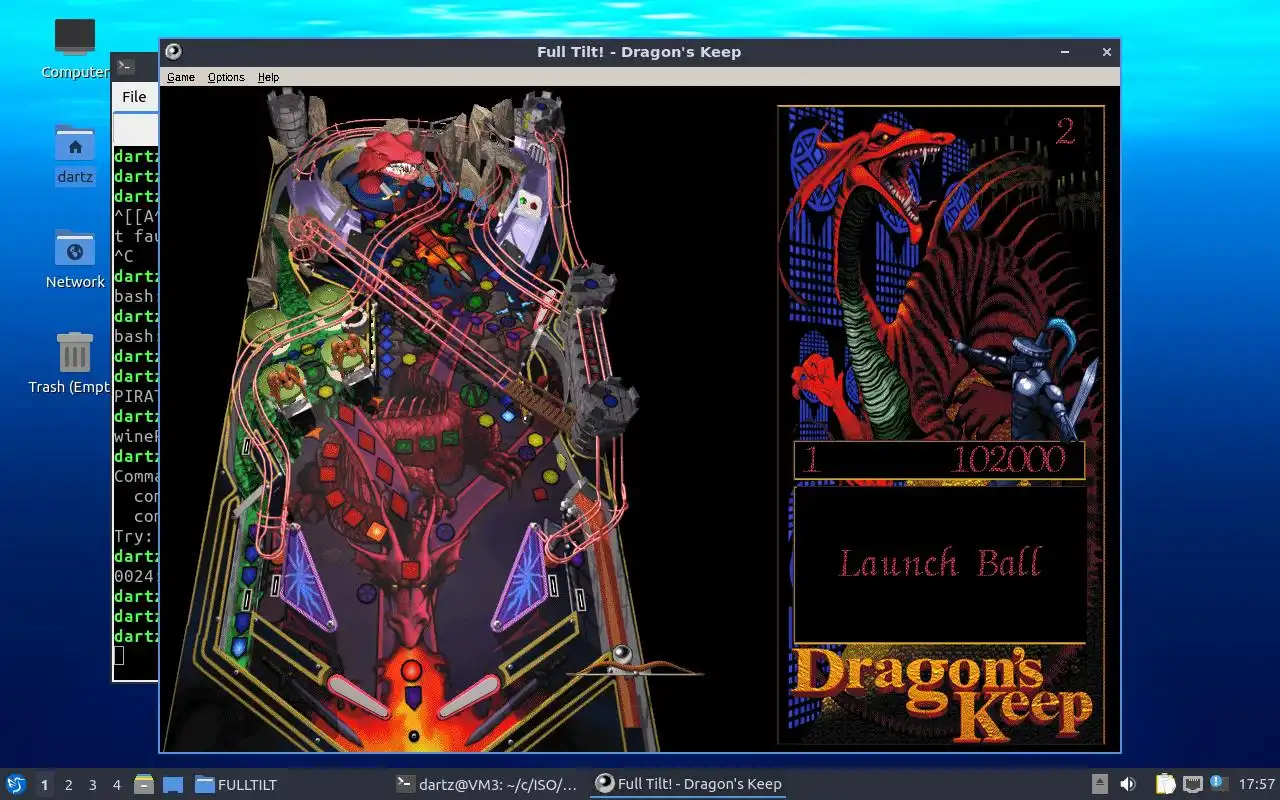Click the 17:57 clock in the taskbar
This screenshot has width=1280, height=800.
1256,784
